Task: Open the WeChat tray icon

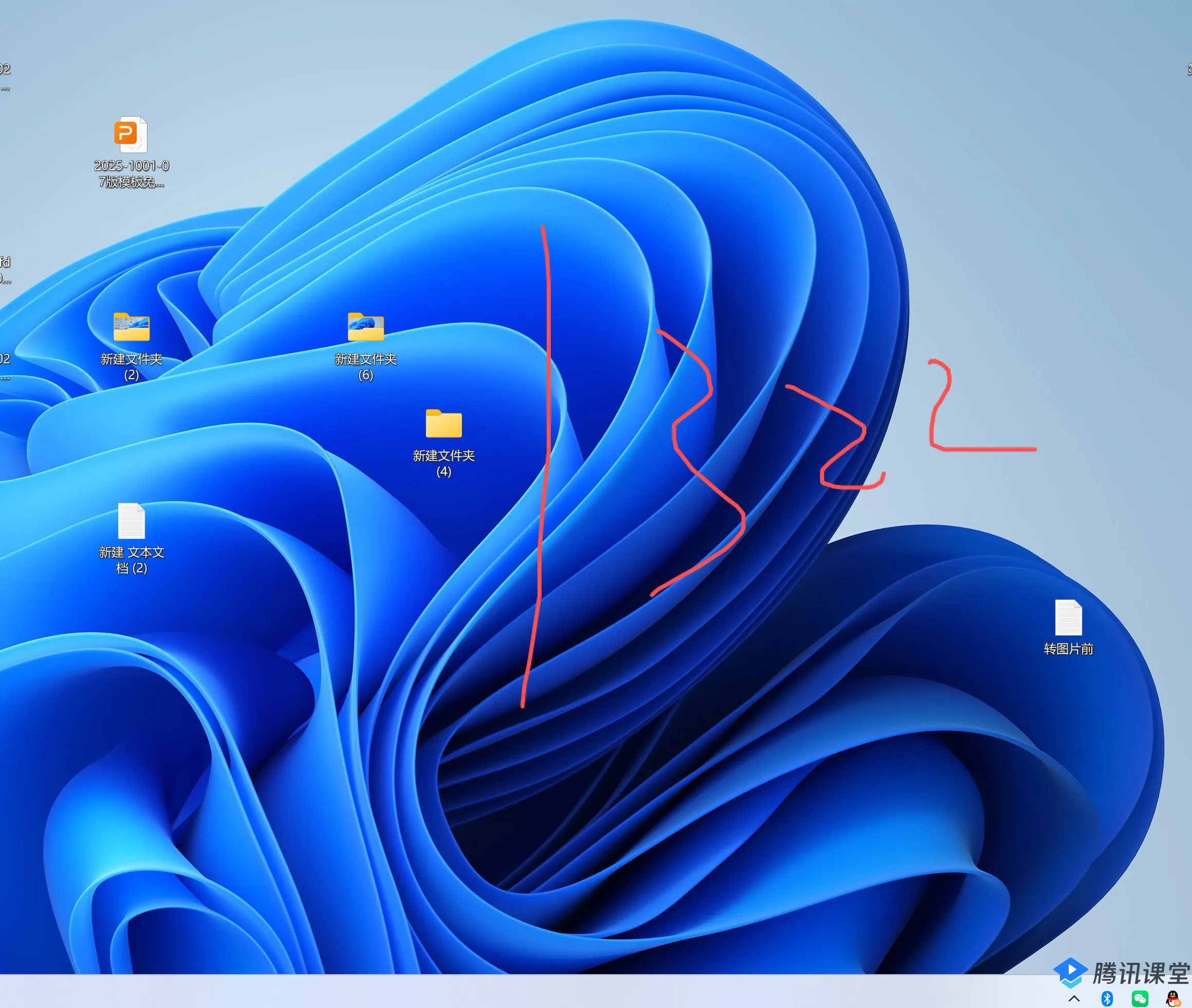Action: tap(1140, 998)
